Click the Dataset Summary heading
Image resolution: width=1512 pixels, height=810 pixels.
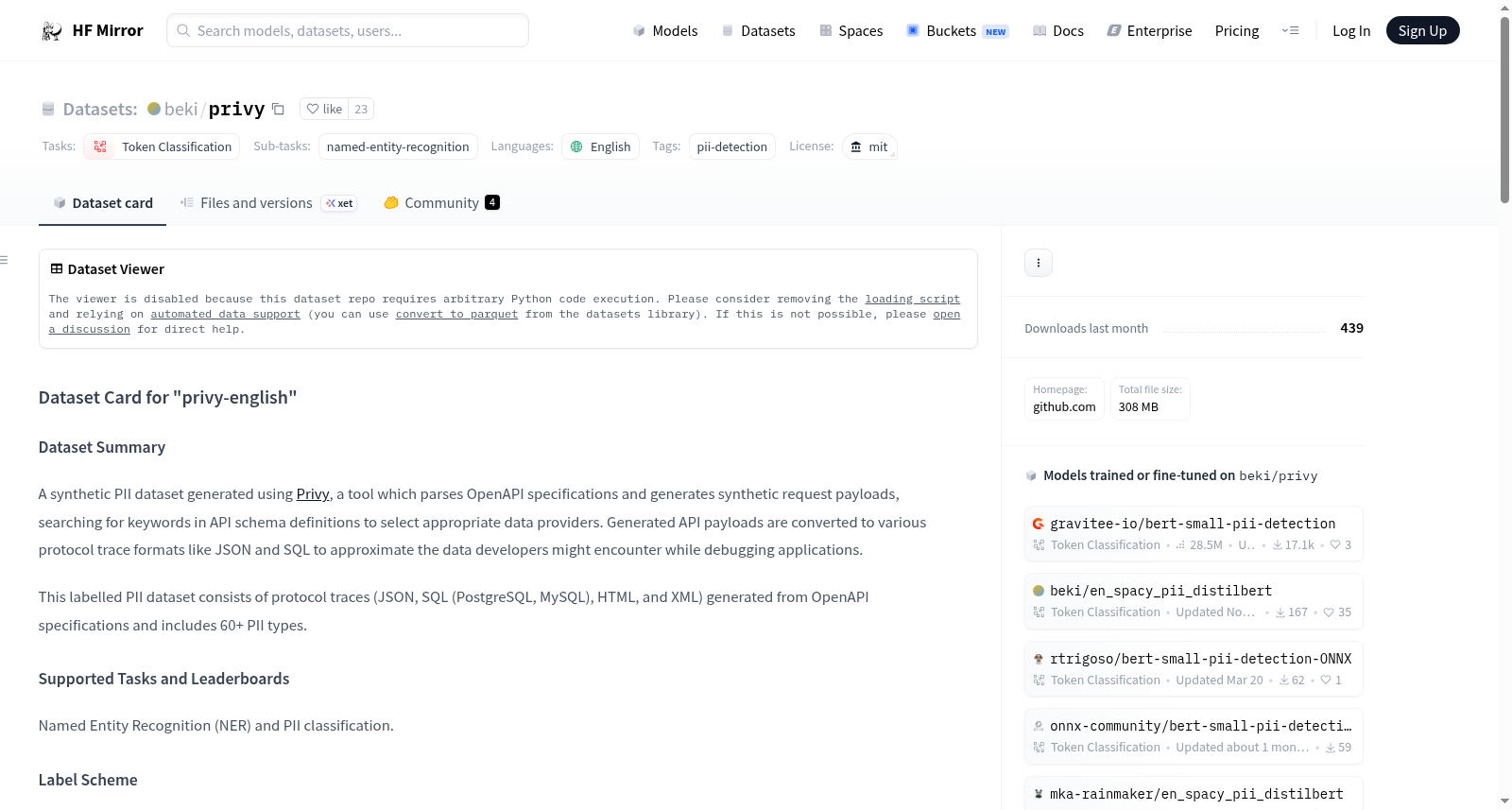point(102,447)
